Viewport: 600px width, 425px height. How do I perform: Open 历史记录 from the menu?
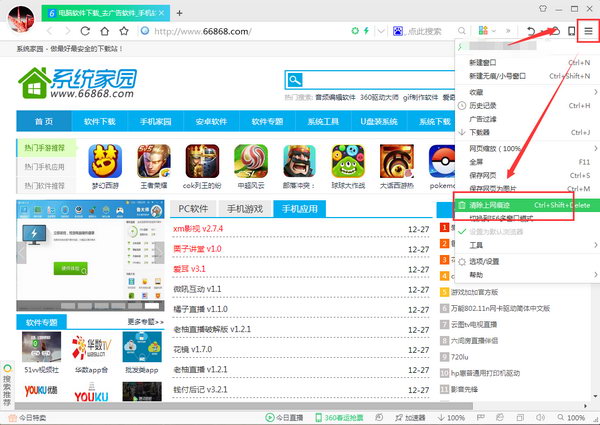pos(527,106)
